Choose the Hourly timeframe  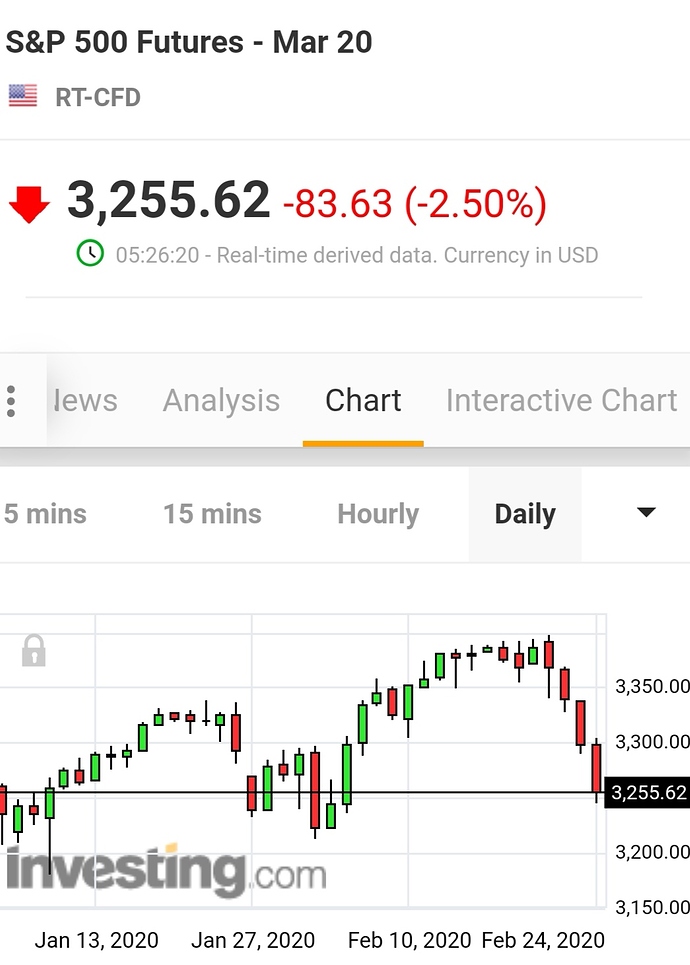(378, 515)
